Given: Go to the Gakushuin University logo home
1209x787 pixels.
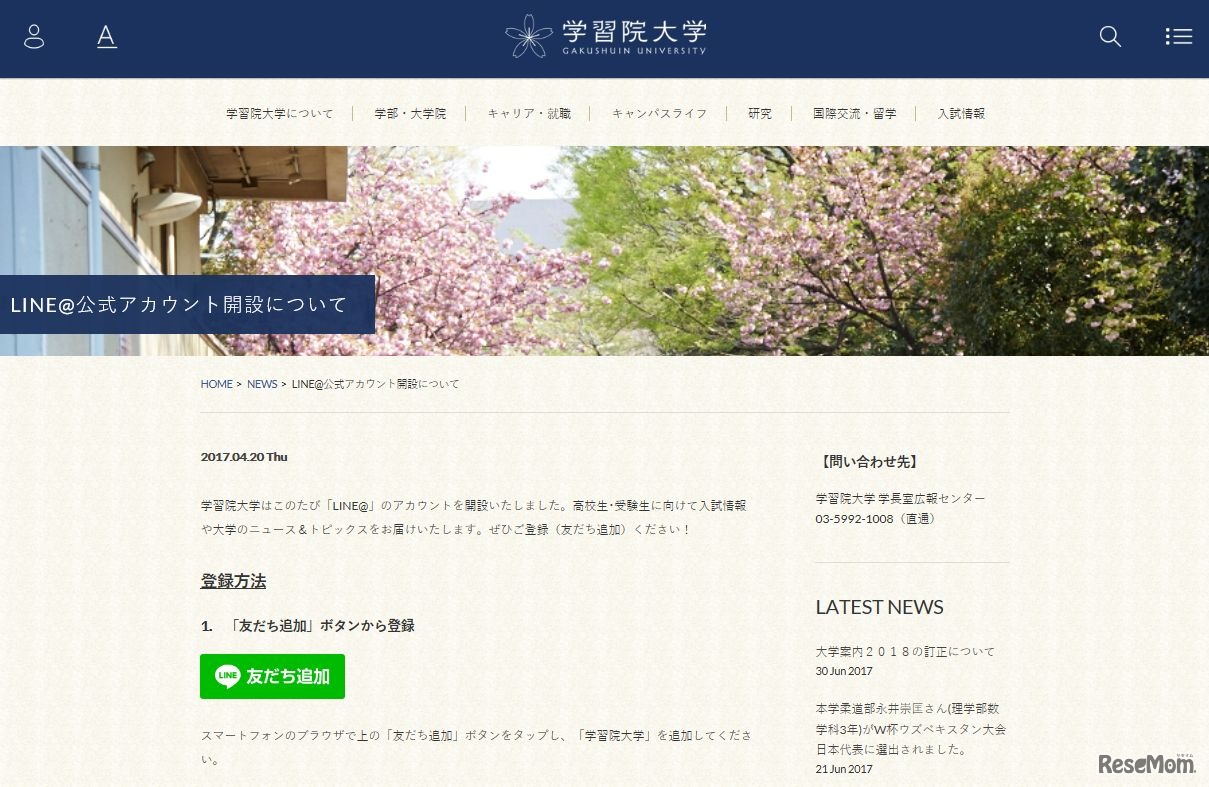Looking at the screenshot, I should click(x=605, y=37).
